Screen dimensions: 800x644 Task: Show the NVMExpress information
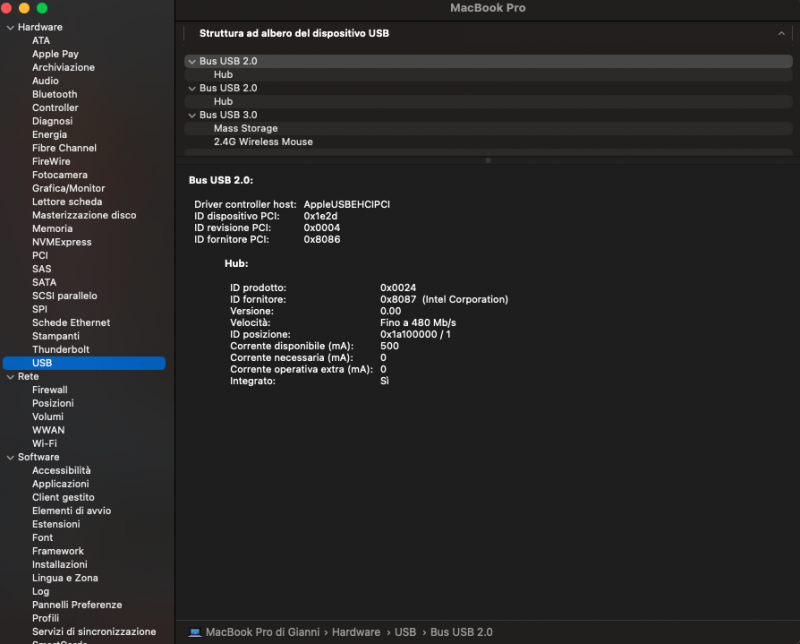[61, 242]
